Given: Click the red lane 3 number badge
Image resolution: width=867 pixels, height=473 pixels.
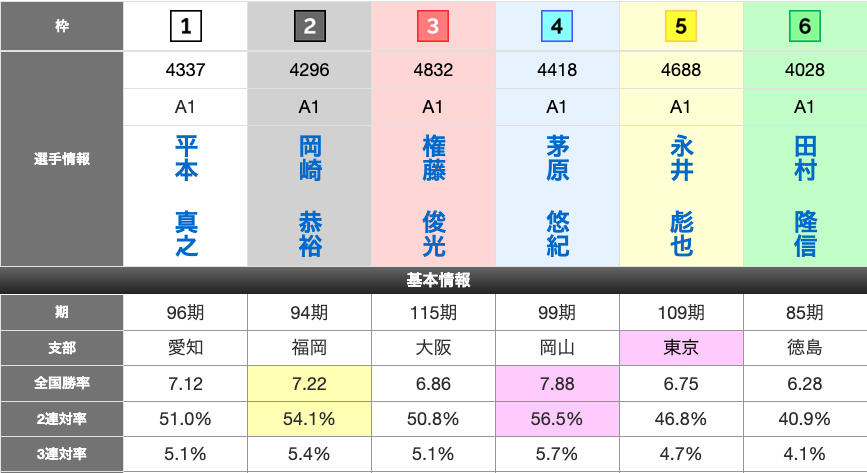Looking at the screenshot, I should tap(433, 27).
